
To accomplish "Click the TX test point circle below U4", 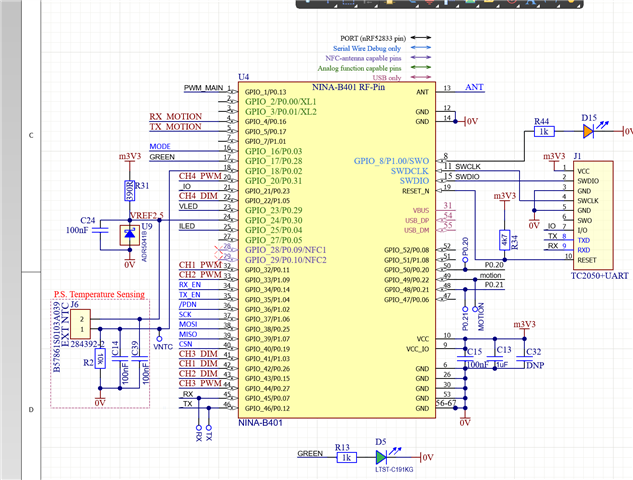I will click(209, 428).
